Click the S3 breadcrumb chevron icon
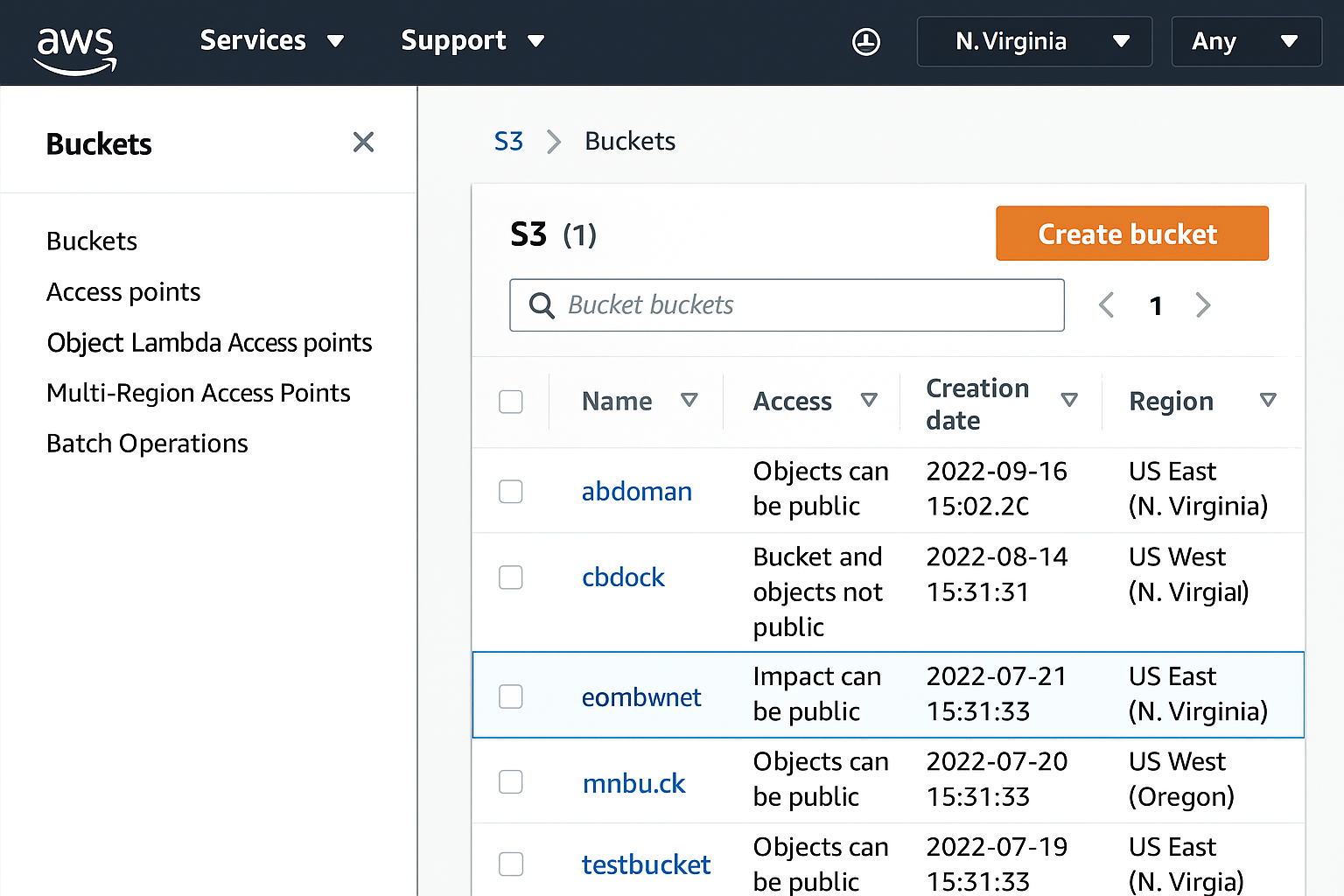1344x896 pixels. click(x=553, y=142)
